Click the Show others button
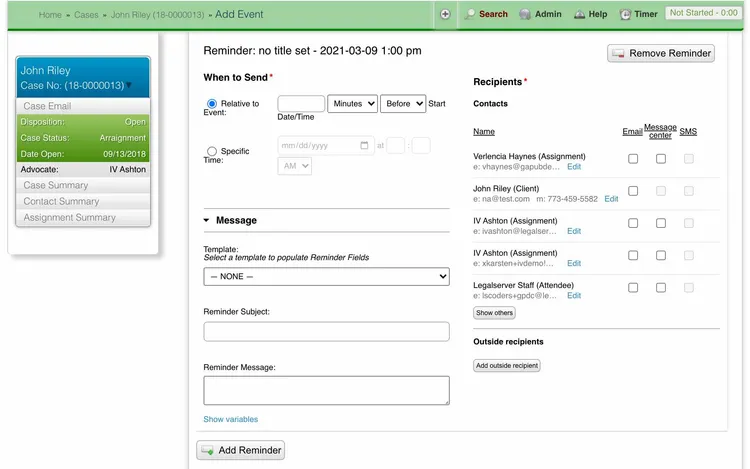This screenshot has height=469, width=750. coord(494,313)
